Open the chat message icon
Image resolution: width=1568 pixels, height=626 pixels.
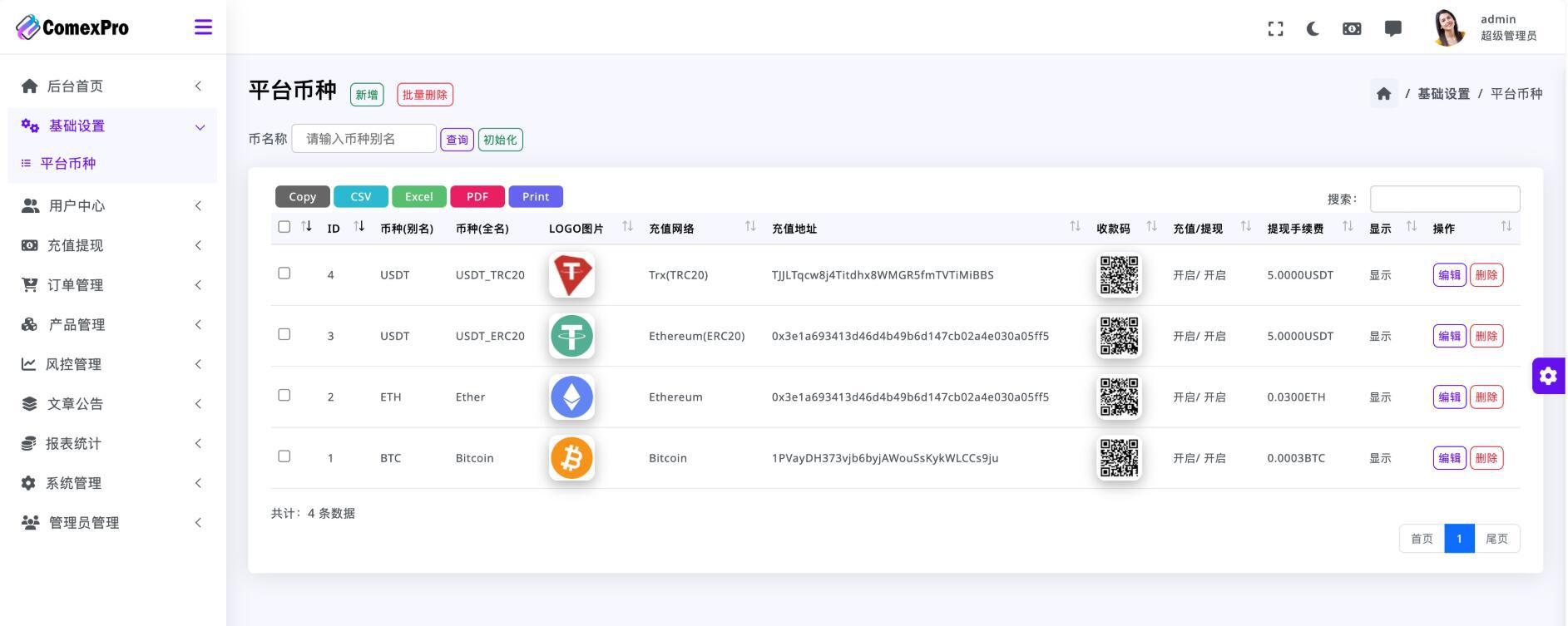click(1392, 29)
